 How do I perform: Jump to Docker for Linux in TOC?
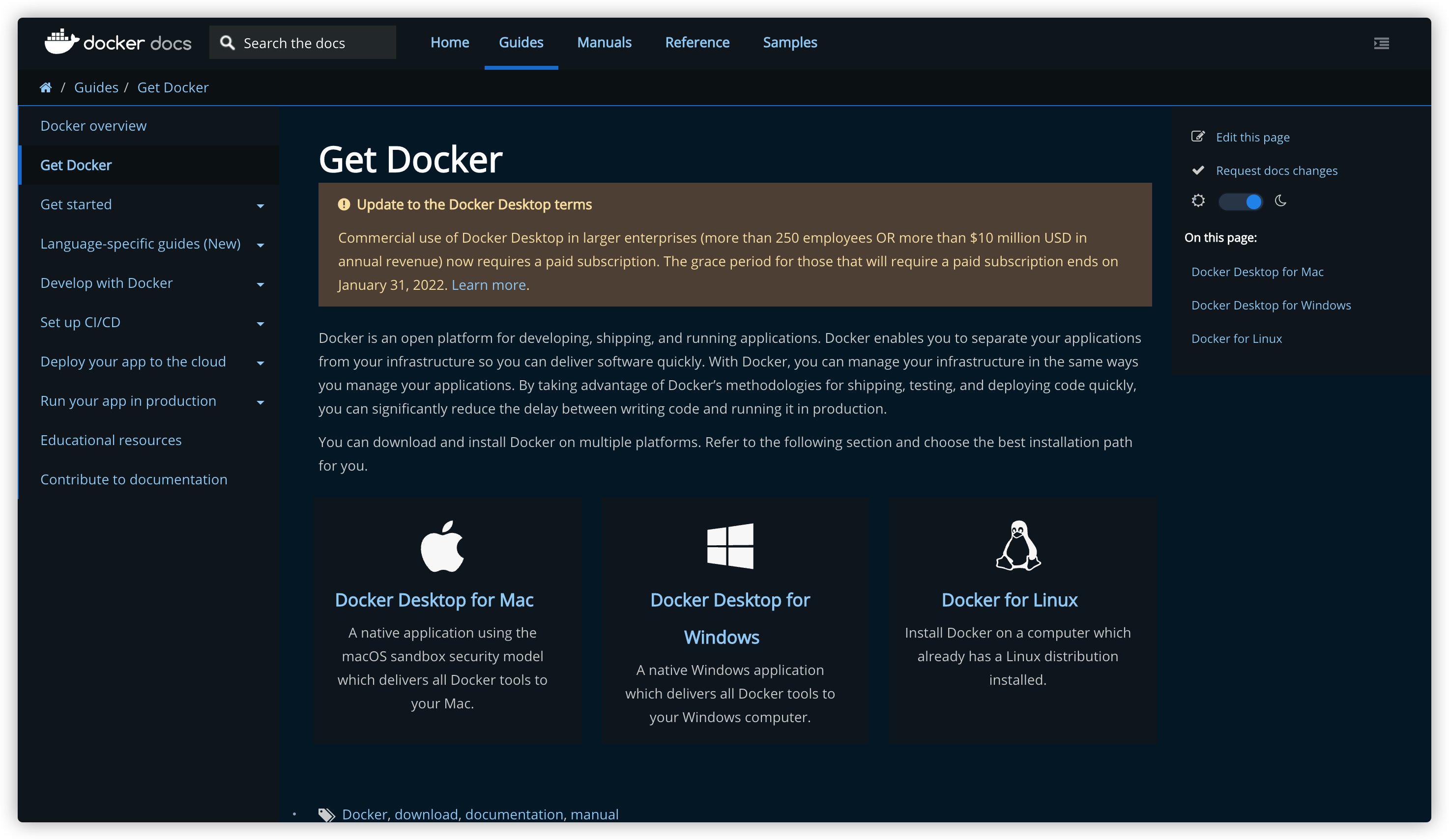pos(1236,338)
